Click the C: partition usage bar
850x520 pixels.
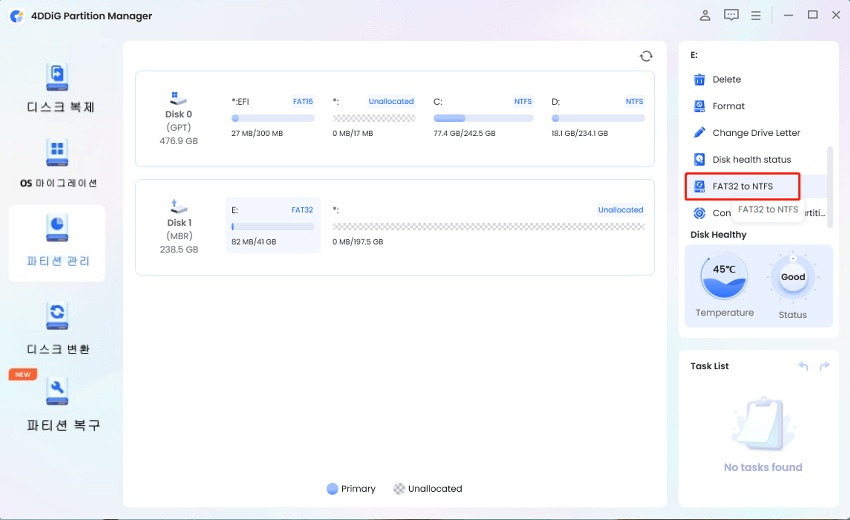483,118
